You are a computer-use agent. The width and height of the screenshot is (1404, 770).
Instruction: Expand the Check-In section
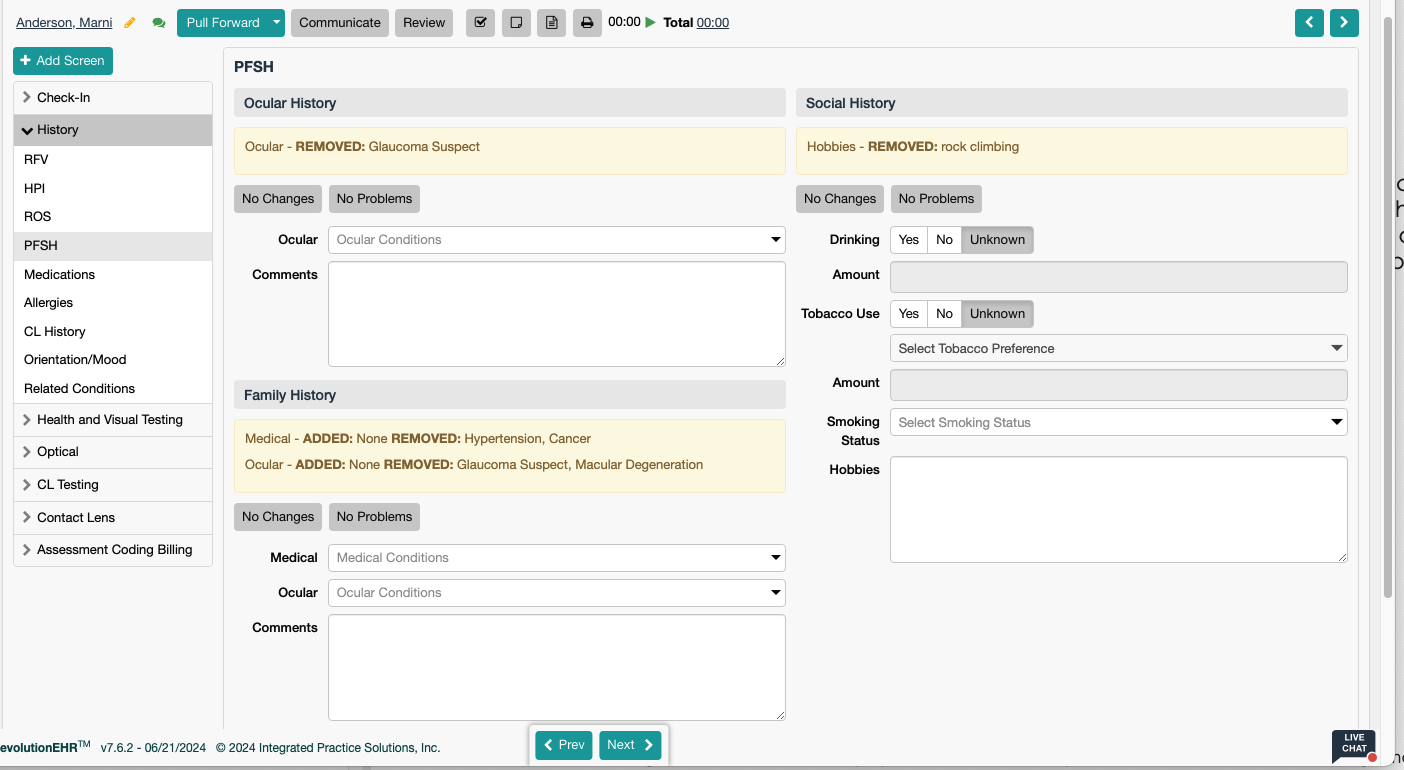coord(113,98)
